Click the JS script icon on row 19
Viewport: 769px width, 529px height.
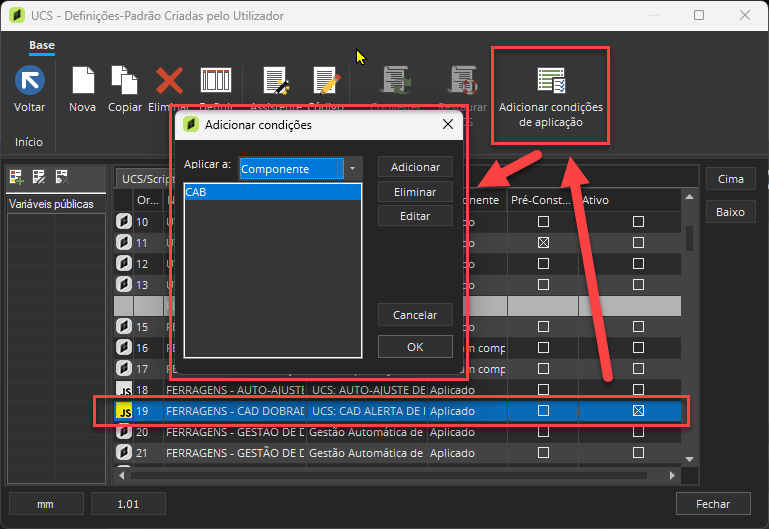[124, 411]
